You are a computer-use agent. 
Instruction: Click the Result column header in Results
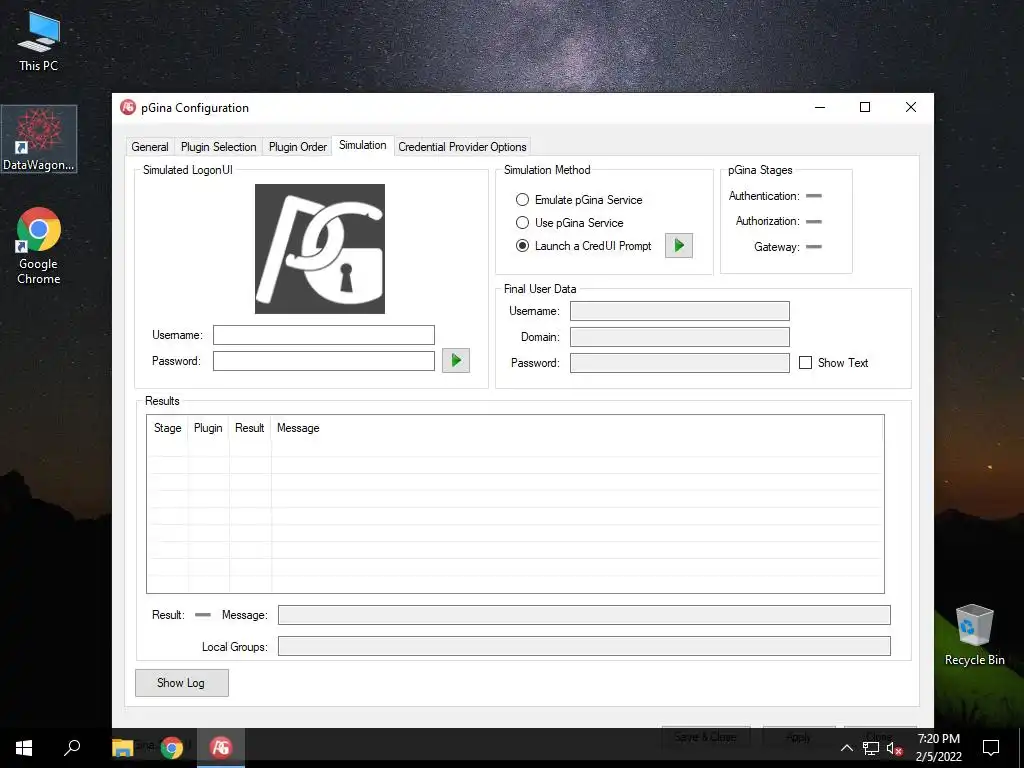[x=249, y=428]
